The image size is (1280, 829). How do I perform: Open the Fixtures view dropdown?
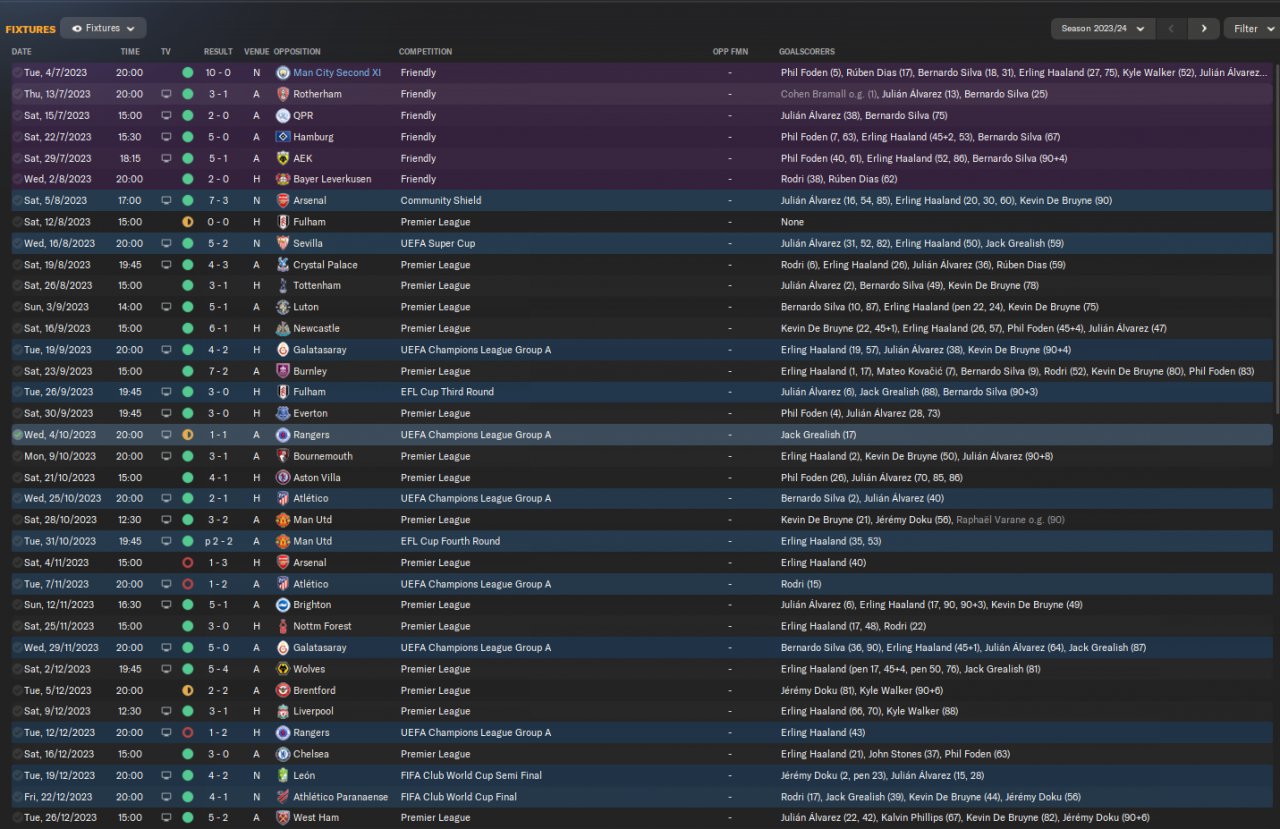tap(103, 28)
